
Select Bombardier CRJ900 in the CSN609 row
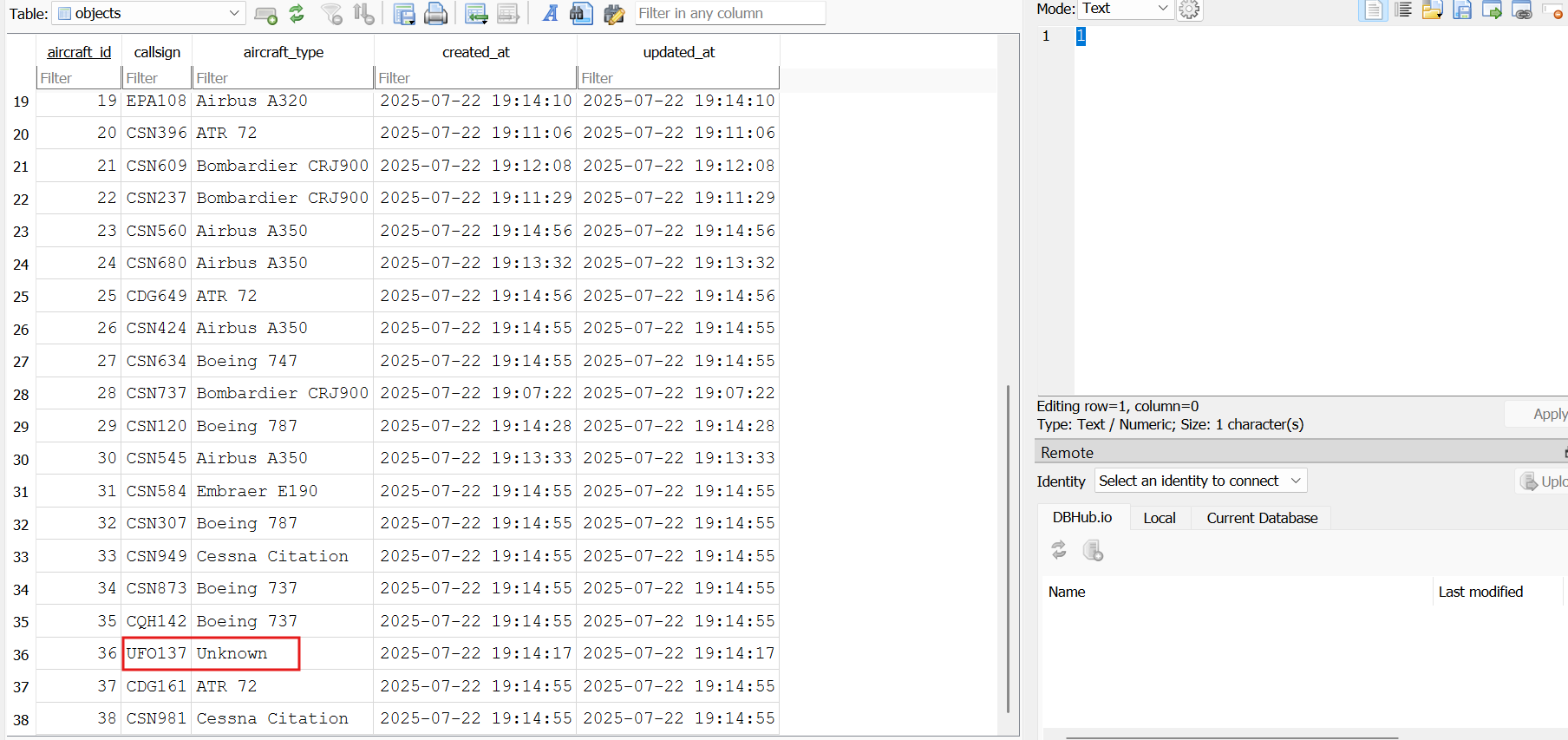pyautogui.click(x=284, y=166)
